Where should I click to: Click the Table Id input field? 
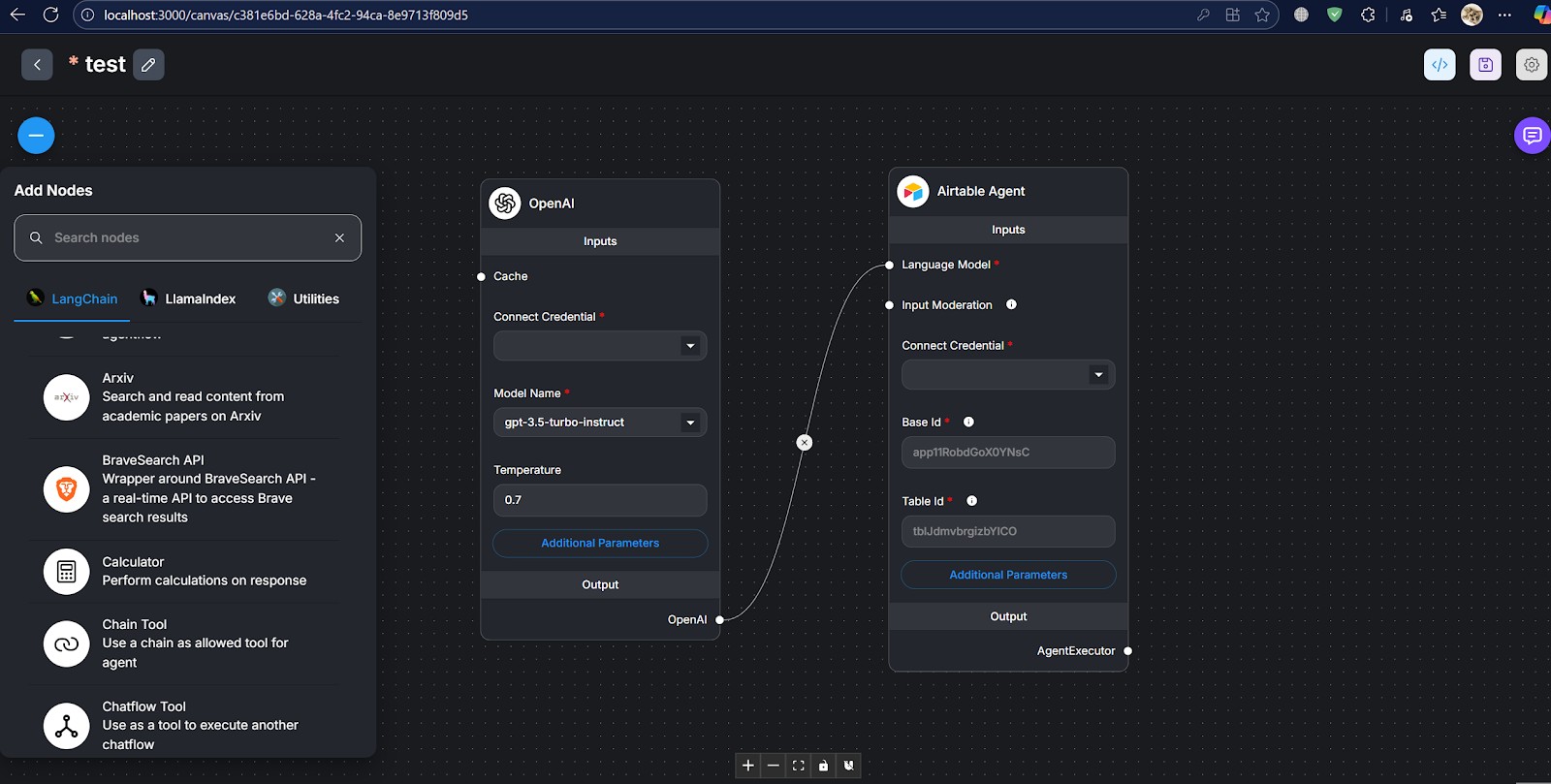[1008, 532]
